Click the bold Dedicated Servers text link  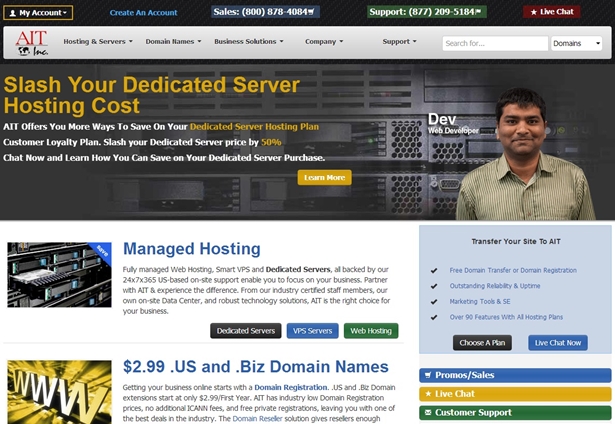pos(298,269)
